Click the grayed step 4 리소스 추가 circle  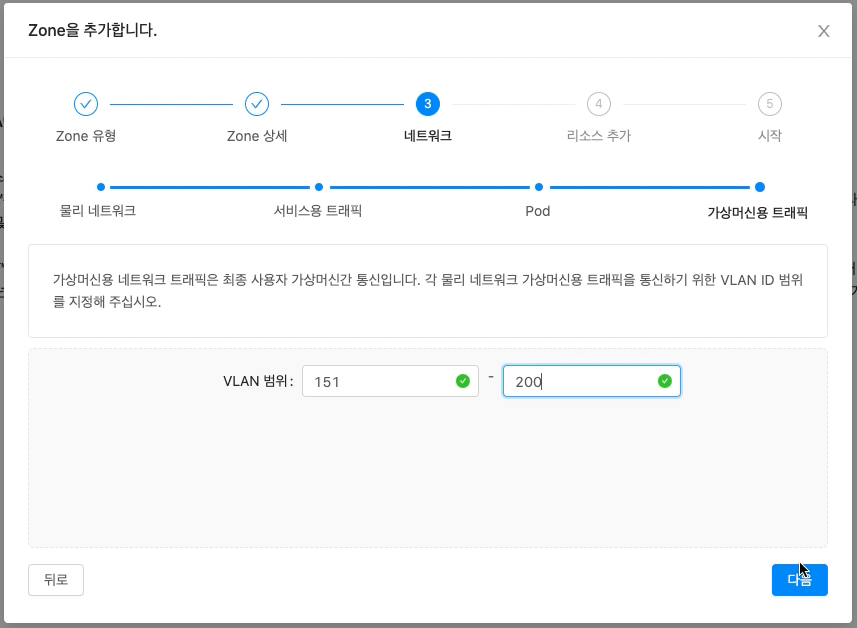pos(598,103)
